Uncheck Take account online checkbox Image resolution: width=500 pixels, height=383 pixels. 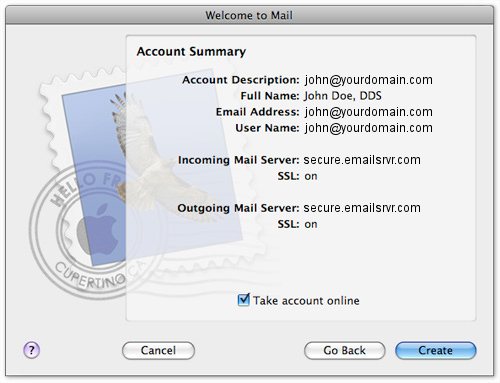pos(243,300)
